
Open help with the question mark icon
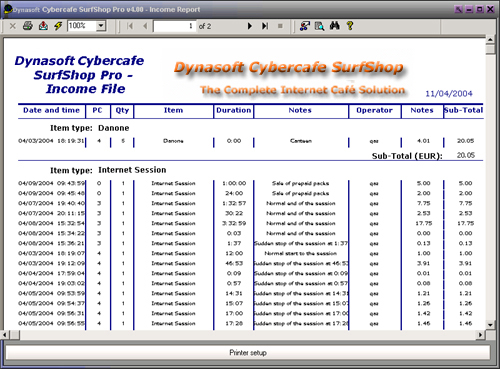(x=350, y=26)
